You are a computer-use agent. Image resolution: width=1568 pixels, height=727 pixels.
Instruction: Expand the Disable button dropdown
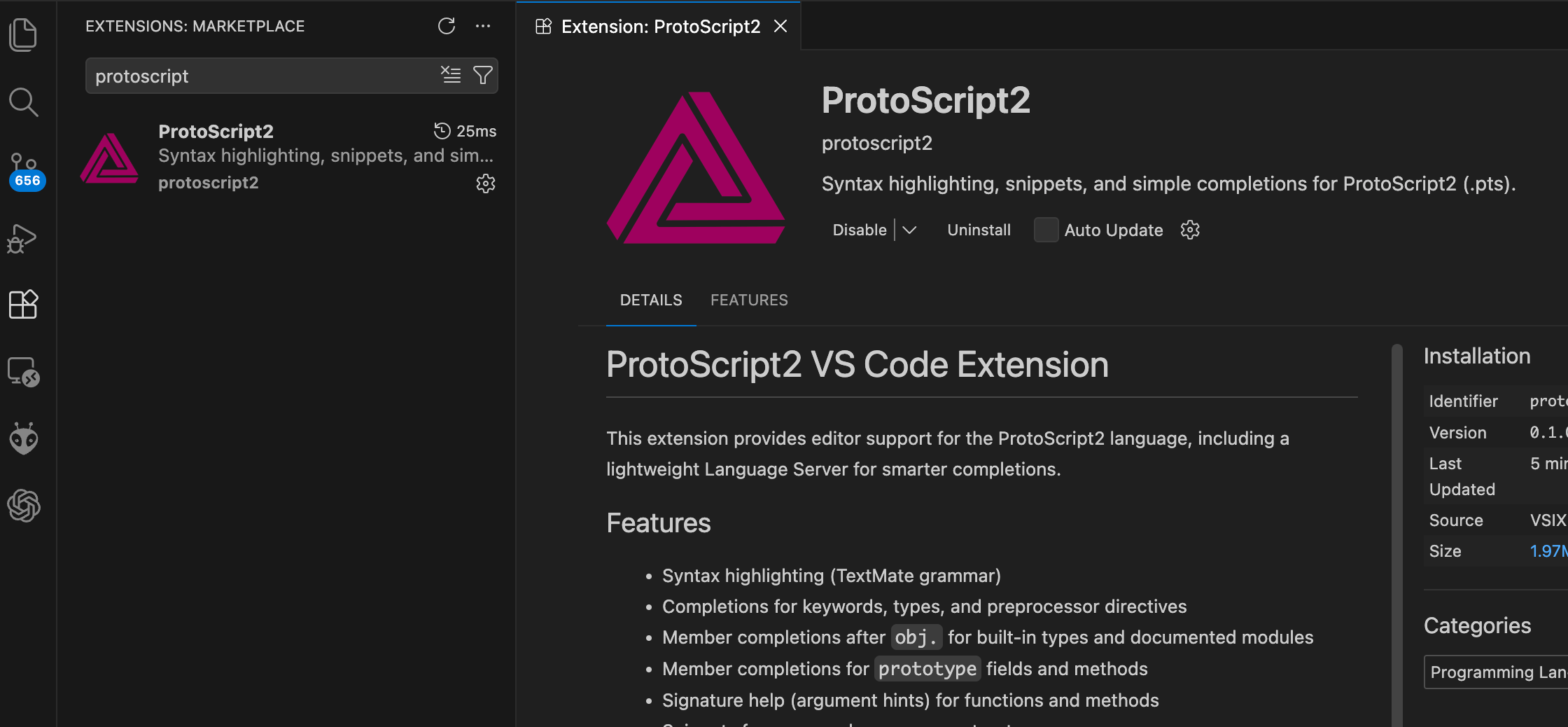click(910, 230)
